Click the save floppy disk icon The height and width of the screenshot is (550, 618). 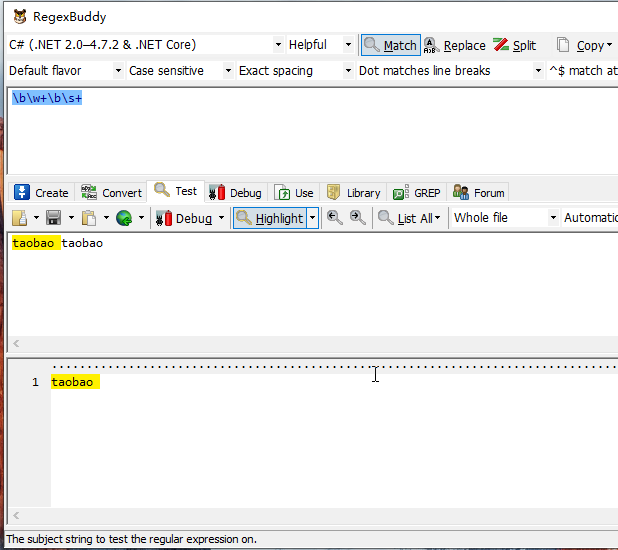click(54, 218)
